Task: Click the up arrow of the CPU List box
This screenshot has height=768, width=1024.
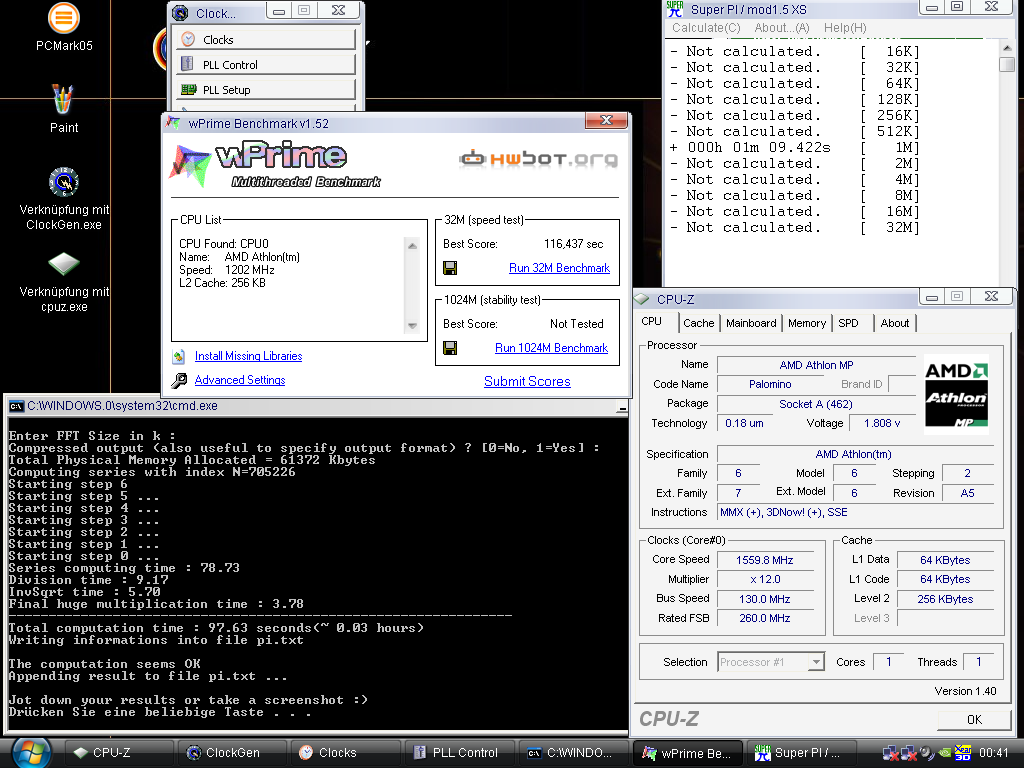Action: [x=412, y=246]
